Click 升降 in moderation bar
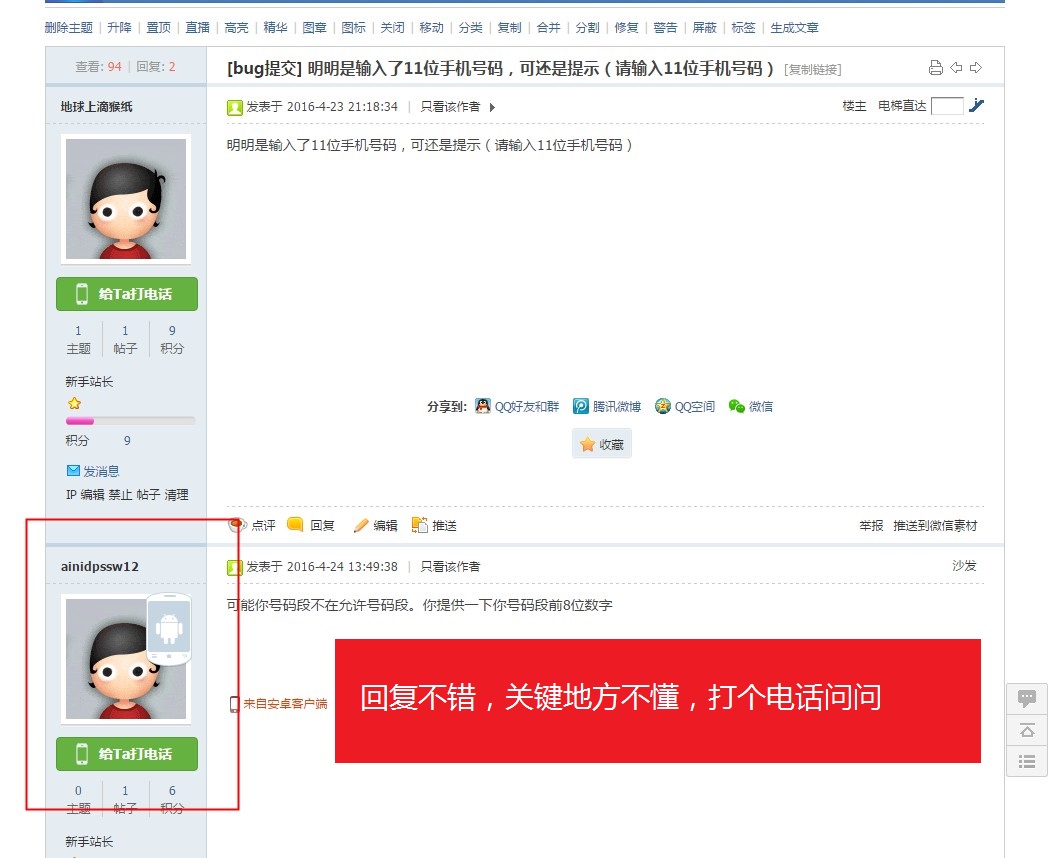The height and width of the screenshot is (858, 1048). click(120, 27)
